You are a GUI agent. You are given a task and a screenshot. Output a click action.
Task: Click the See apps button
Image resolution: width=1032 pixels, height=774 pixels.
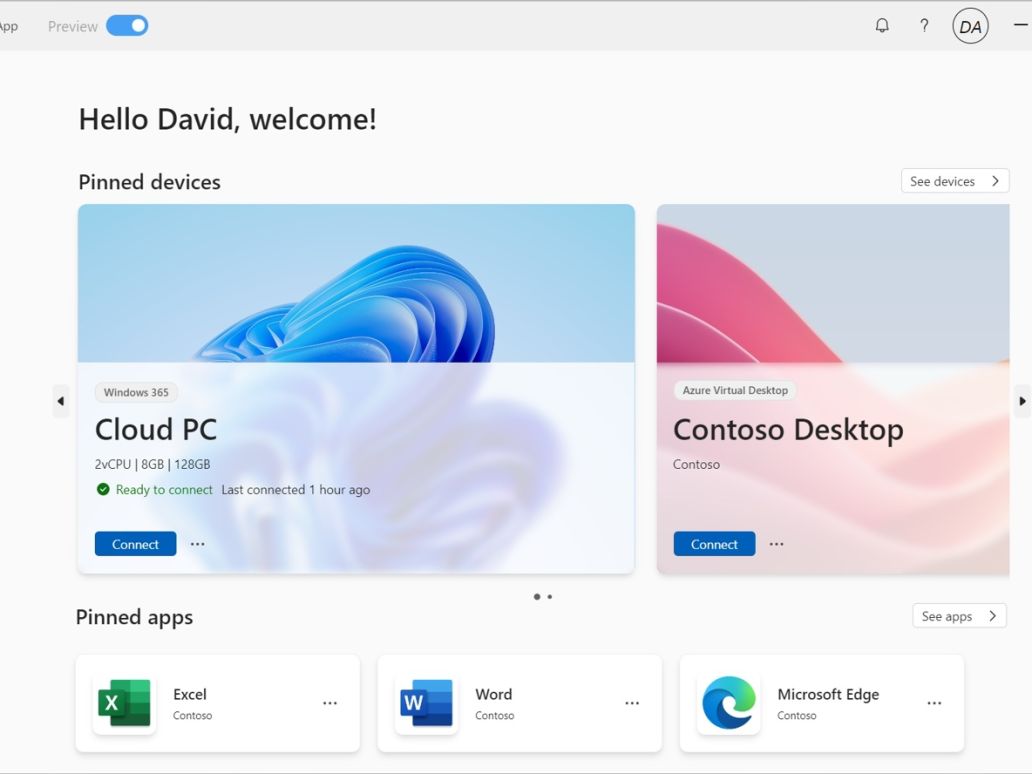coord(959,616)
